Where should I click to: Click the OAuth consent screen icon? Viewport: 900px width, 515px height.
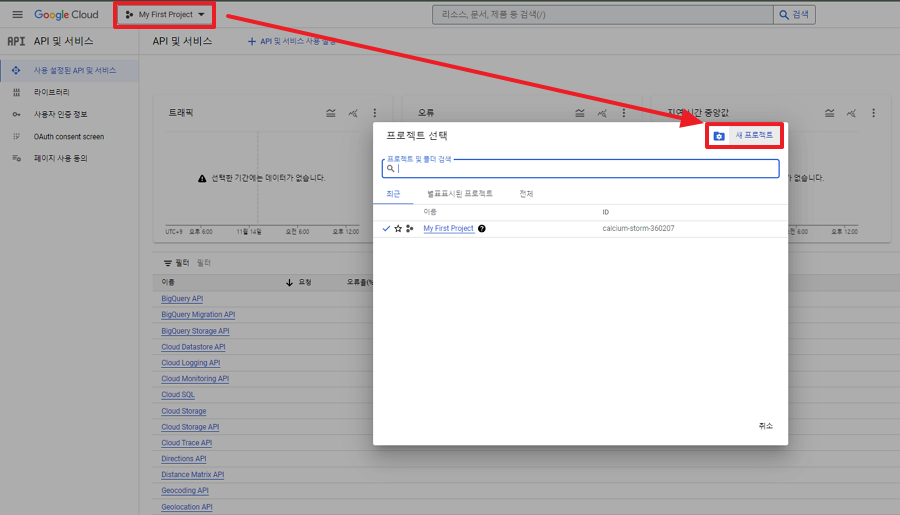[x=16, y=137]
